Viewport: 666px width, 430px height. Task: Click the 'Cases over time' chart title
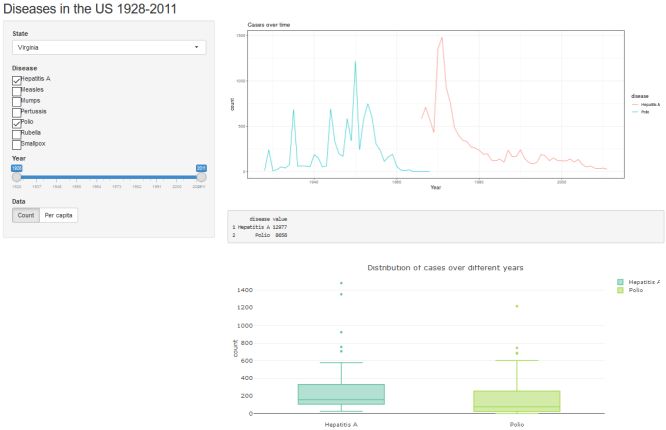click(x=269, y=25)
